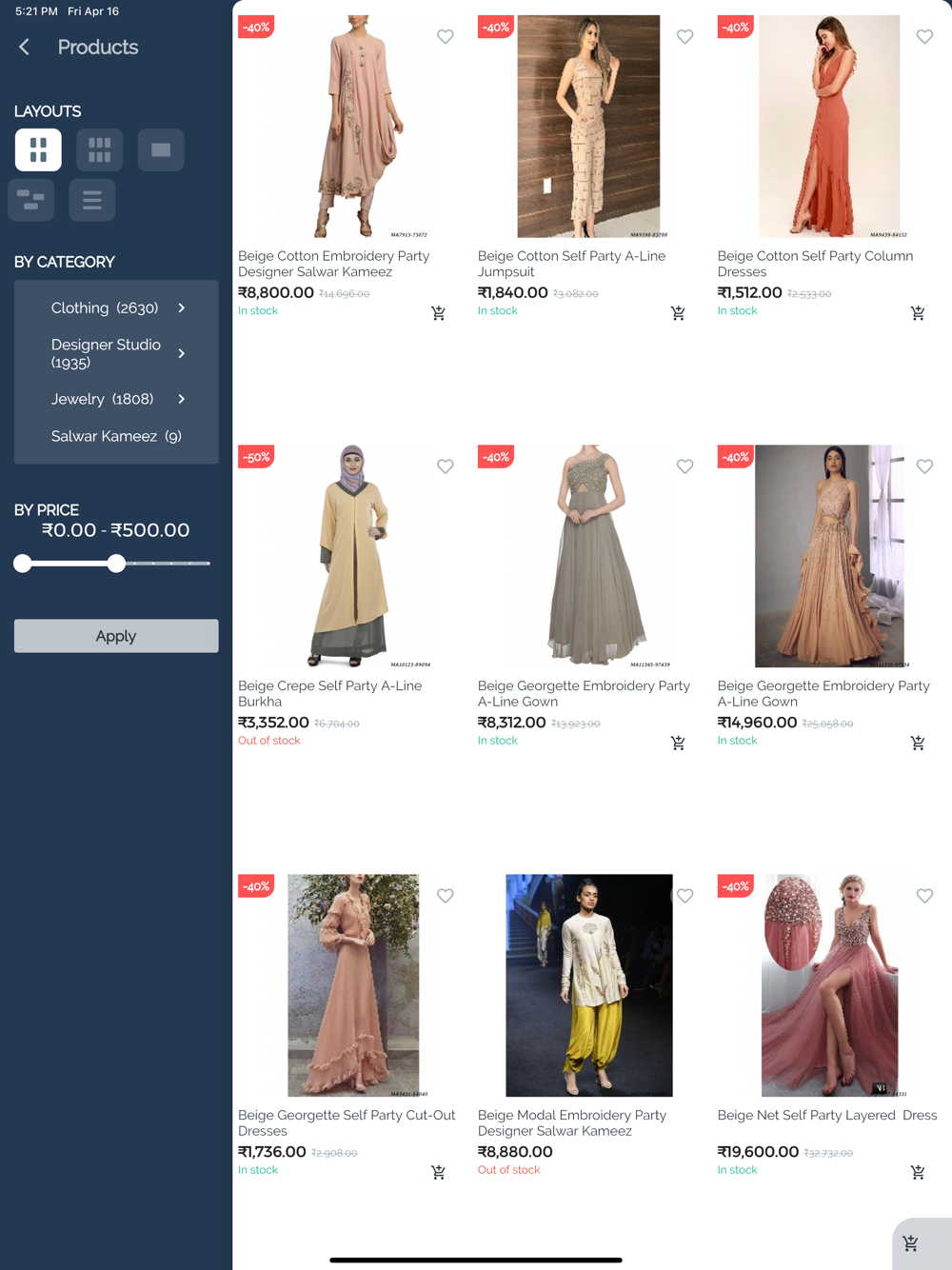Open the floating cart button in corner

click(x=911, y=1243)
